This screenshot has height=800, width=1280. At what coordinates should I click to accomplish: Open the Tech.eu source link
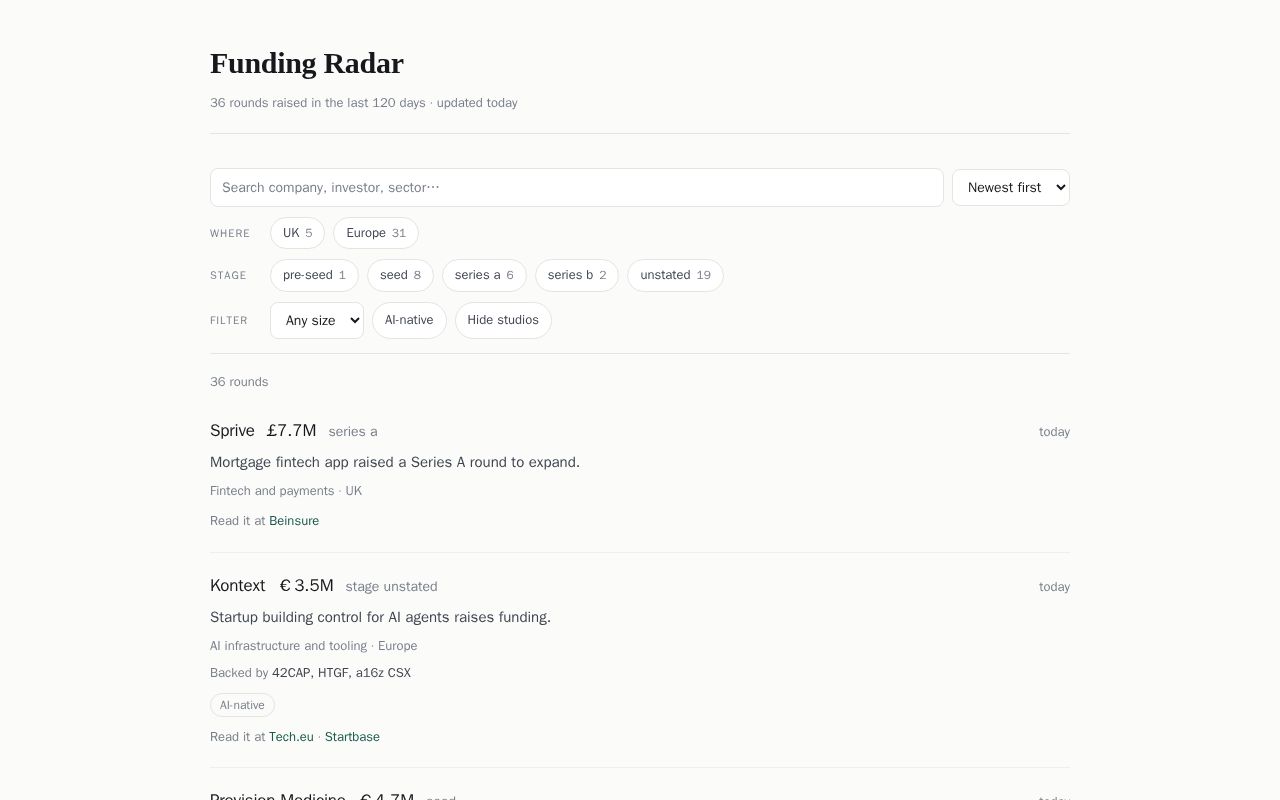pos(291,737)
